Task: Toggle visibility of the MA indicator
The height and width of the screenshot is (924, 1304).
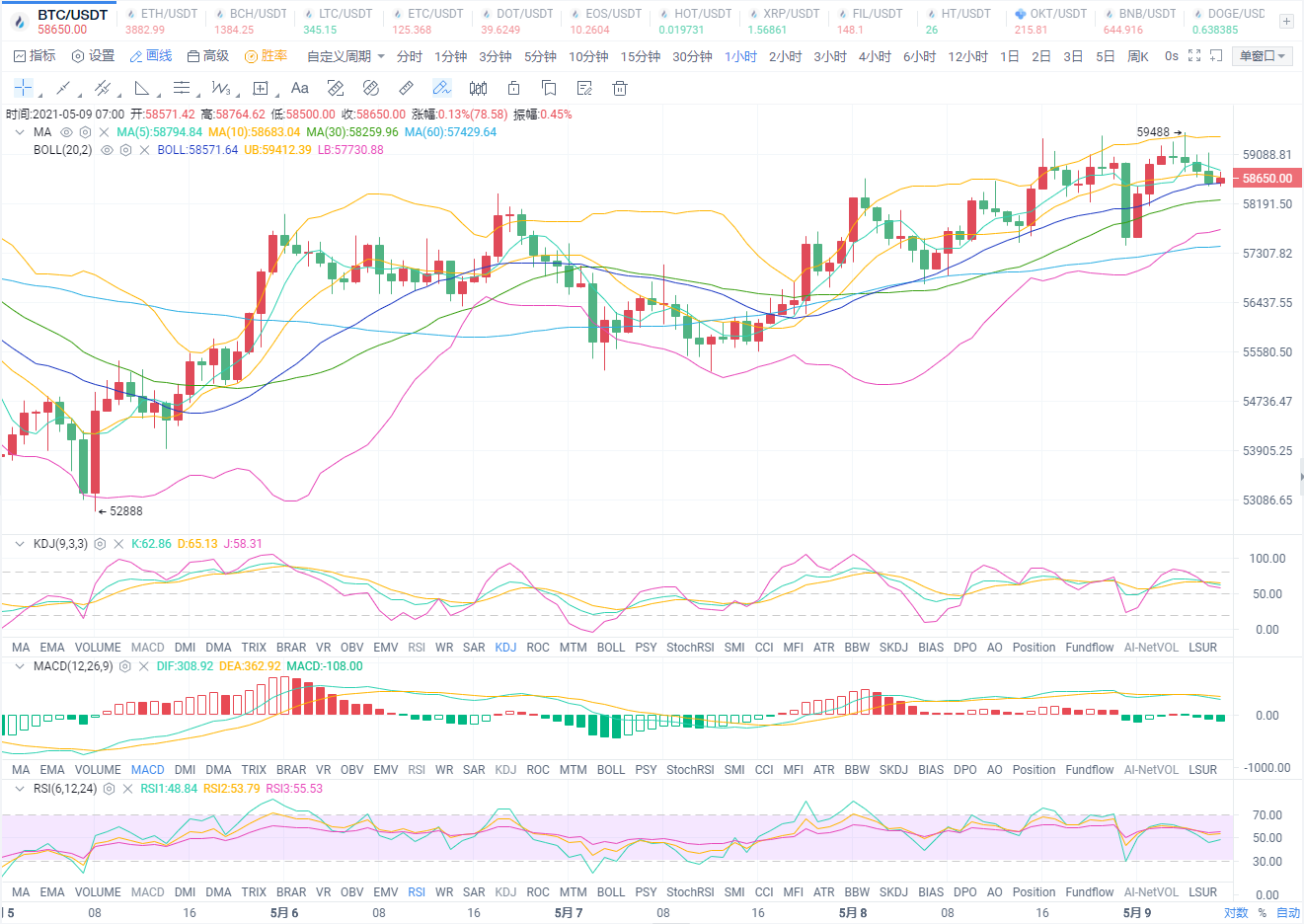Action: click(x=67, y=132)
